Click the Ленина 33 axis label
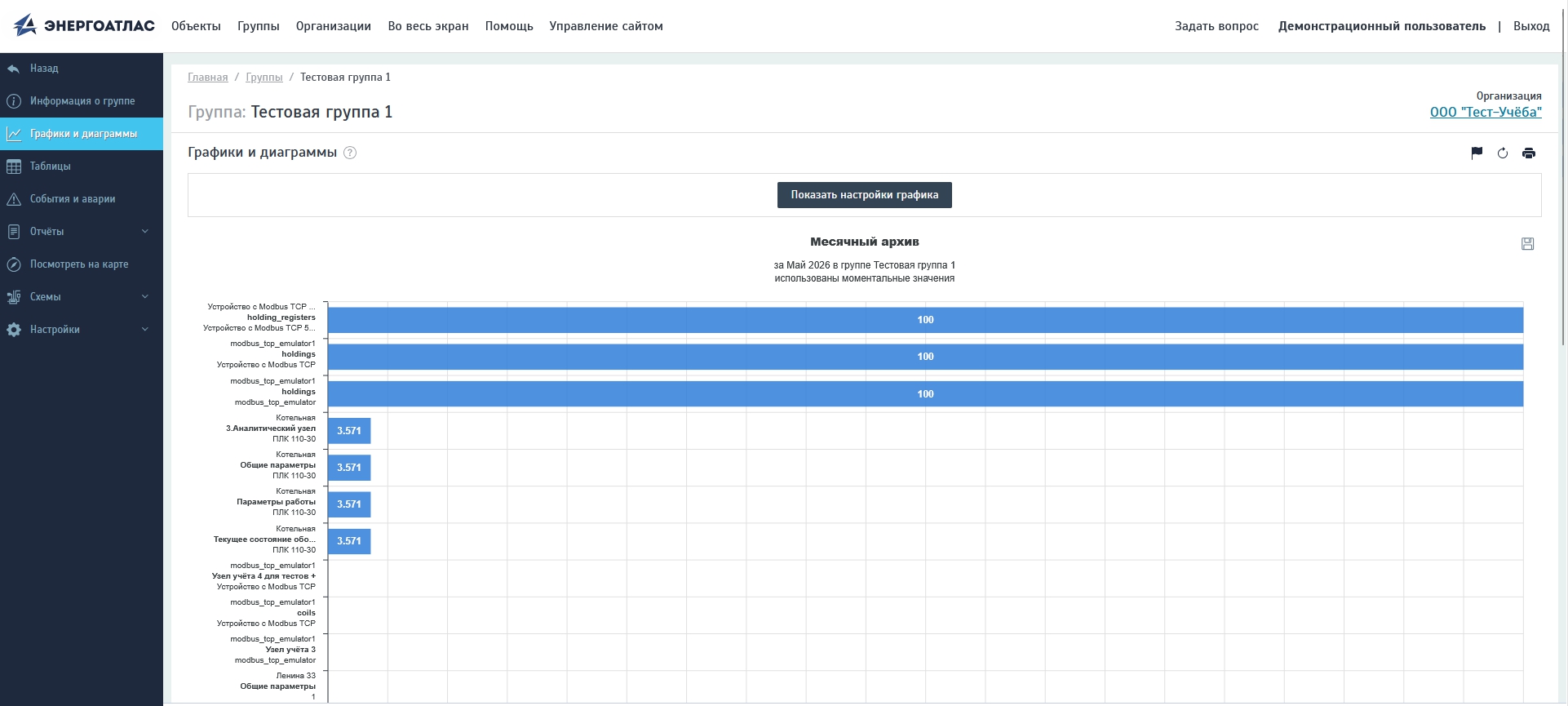Image resolution: width=1568 pixels, height=706 pixels. tap(295, 676)
